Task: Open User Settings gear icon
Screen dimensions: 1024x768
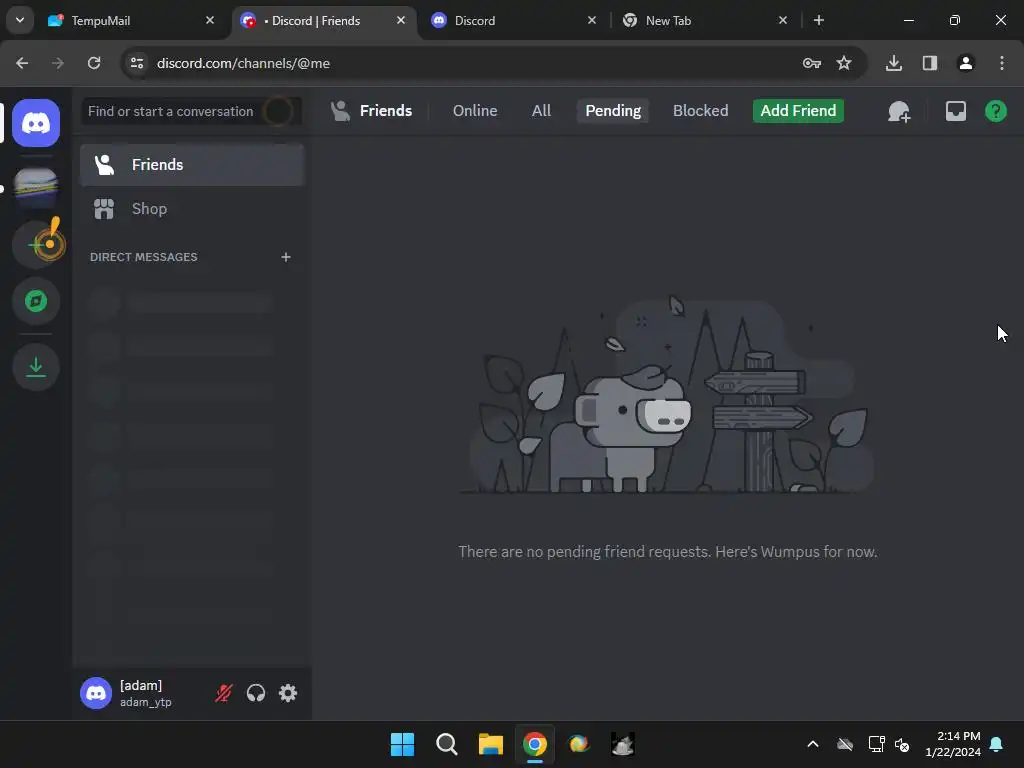Action: point(288,693)
